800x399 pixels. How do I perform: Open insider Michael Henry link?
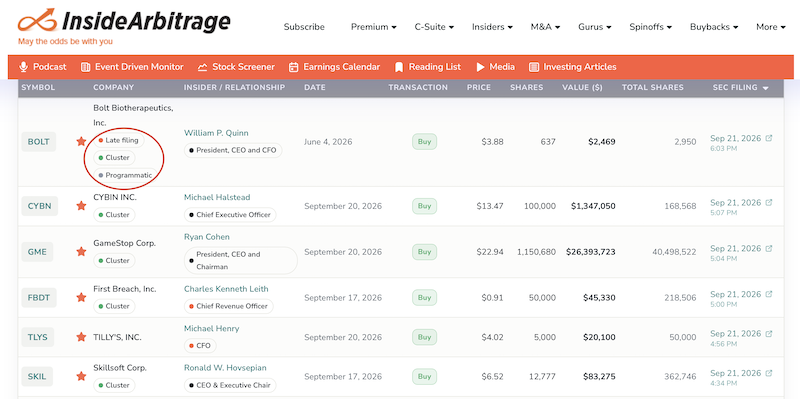pyautogui.click(x=212, y=329)
